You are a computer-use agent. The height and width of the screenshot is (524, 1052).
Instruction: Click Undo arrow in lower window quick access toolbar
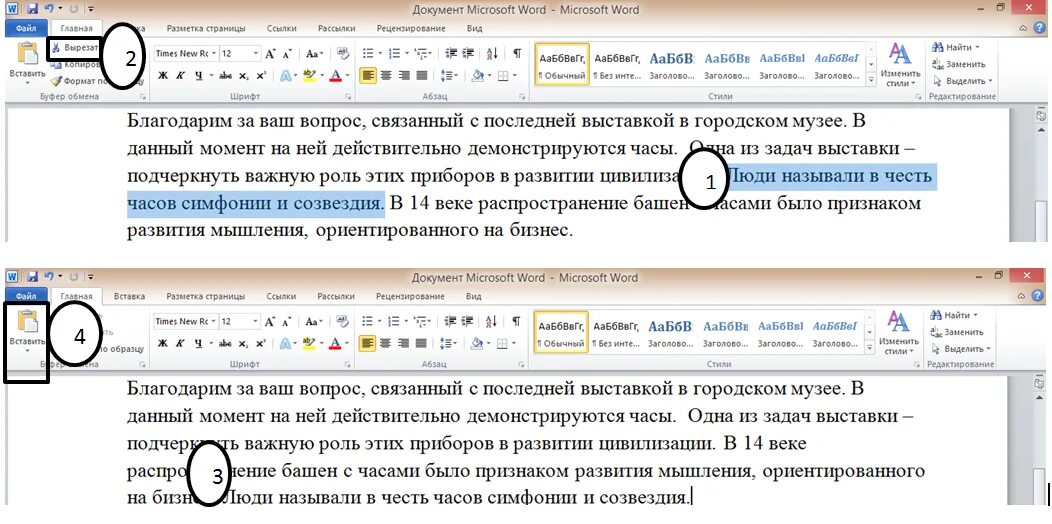click(49, 277)
